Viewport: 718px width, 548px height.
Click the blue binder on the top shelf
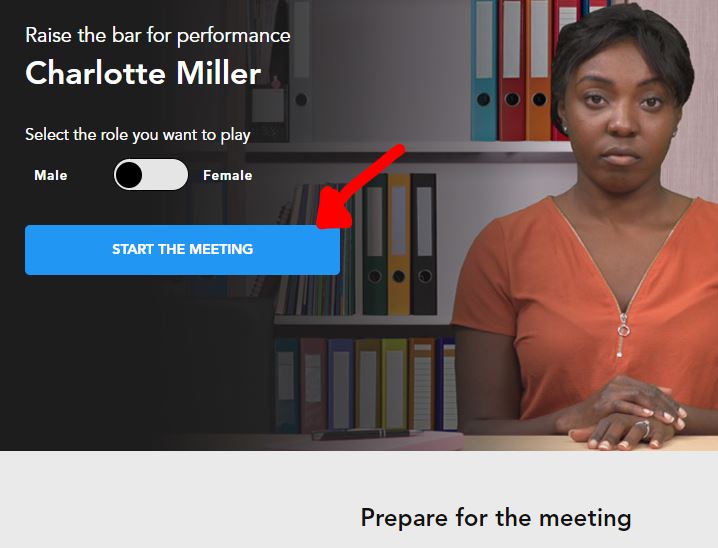click(484, 70)
